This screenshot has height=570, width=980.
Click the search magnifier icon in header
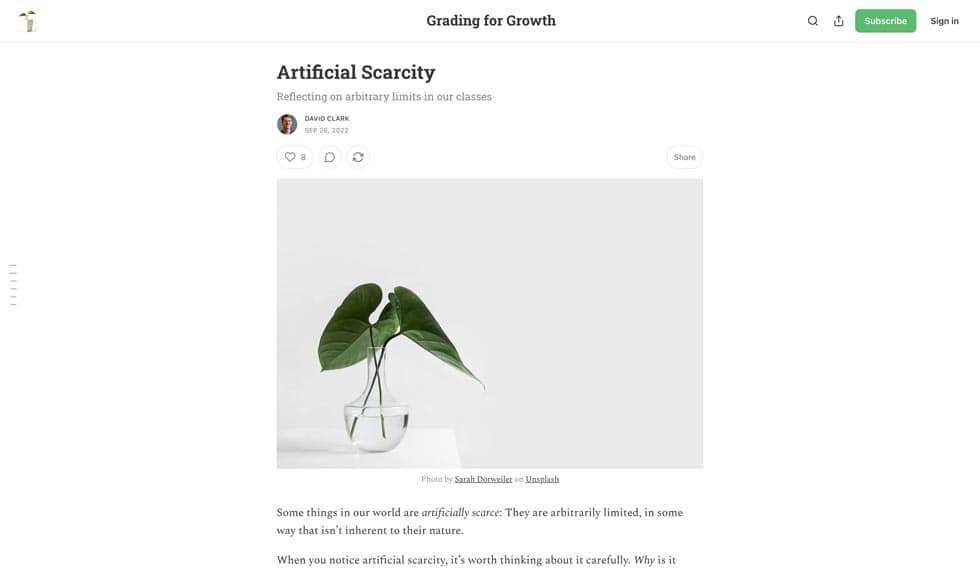click(812, 21)
